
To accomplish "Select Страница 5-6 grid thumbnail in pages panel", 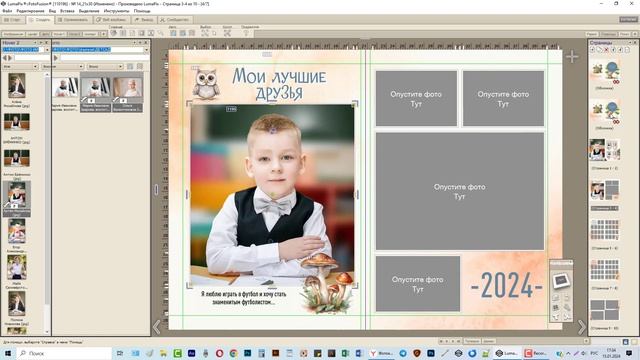I will click(604, 230).
